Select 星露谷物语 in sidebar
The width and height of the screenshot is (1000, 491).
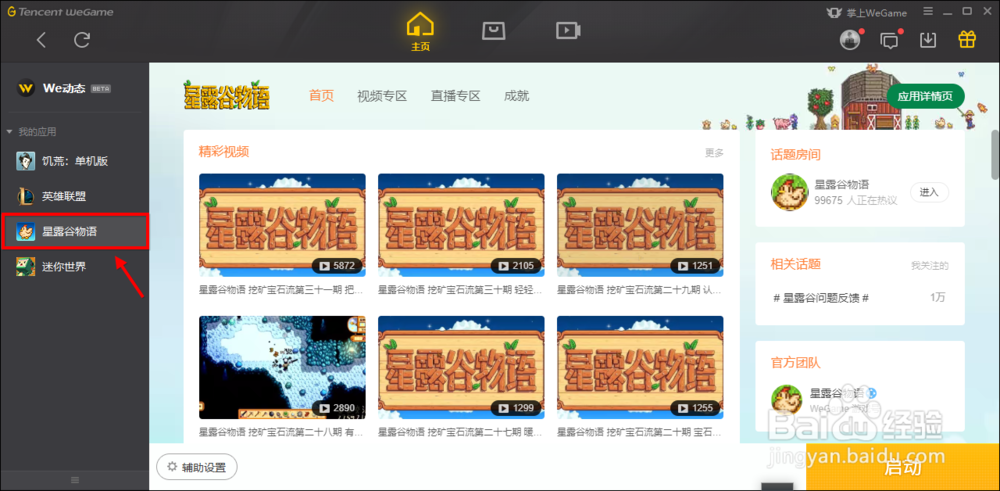[x=75, y=231]
